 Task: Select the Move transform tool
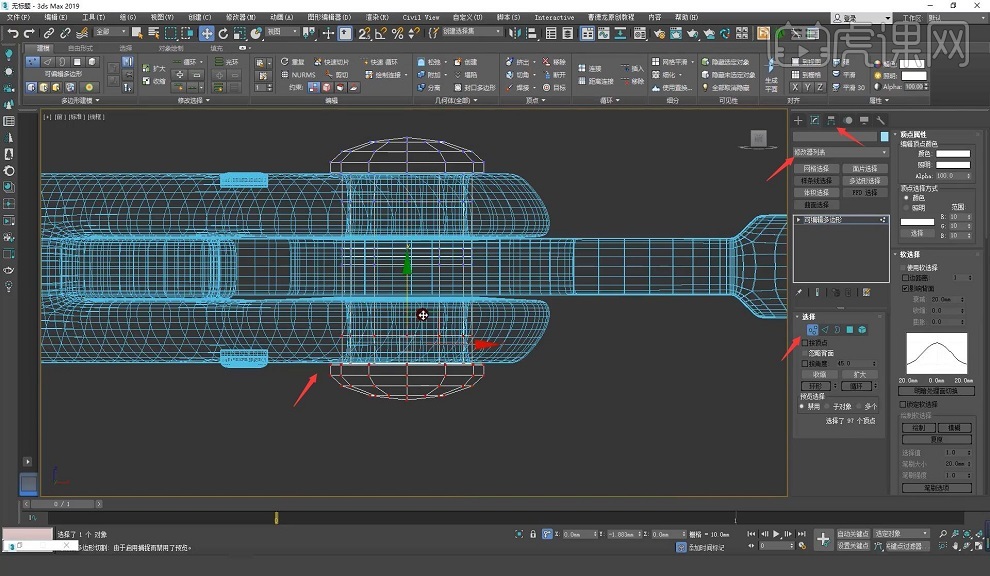coord(207,33)
